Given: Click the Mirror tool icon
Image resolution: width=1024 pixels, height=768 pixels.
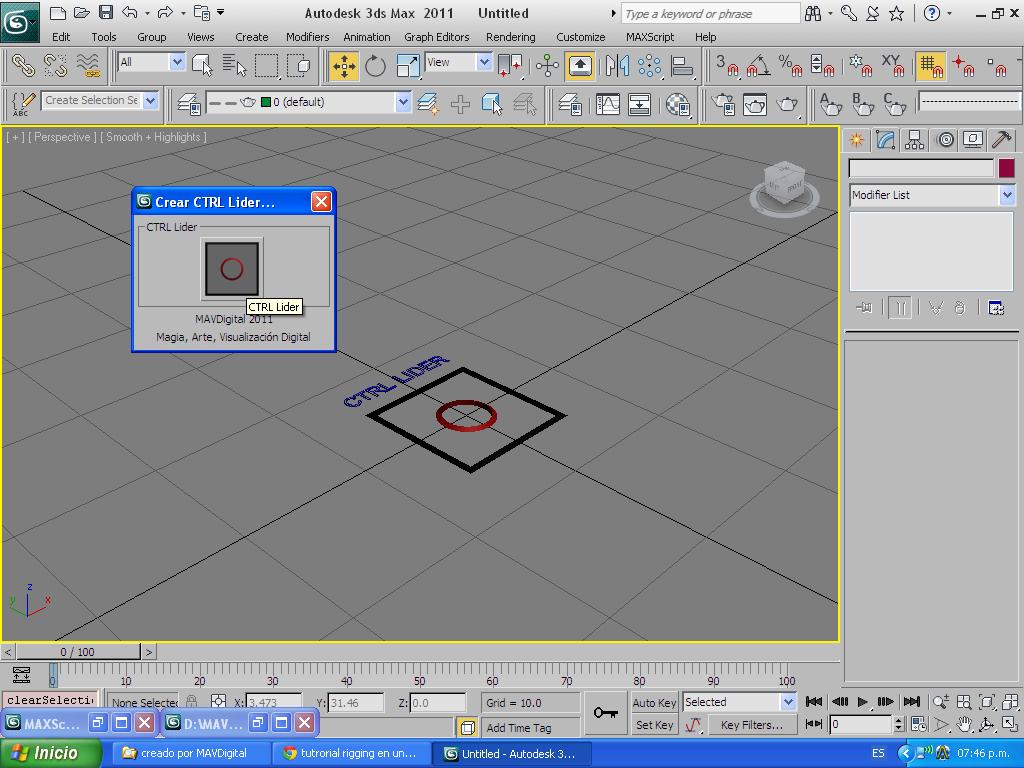Looking at the screenshot, I should tap(617, 66).
